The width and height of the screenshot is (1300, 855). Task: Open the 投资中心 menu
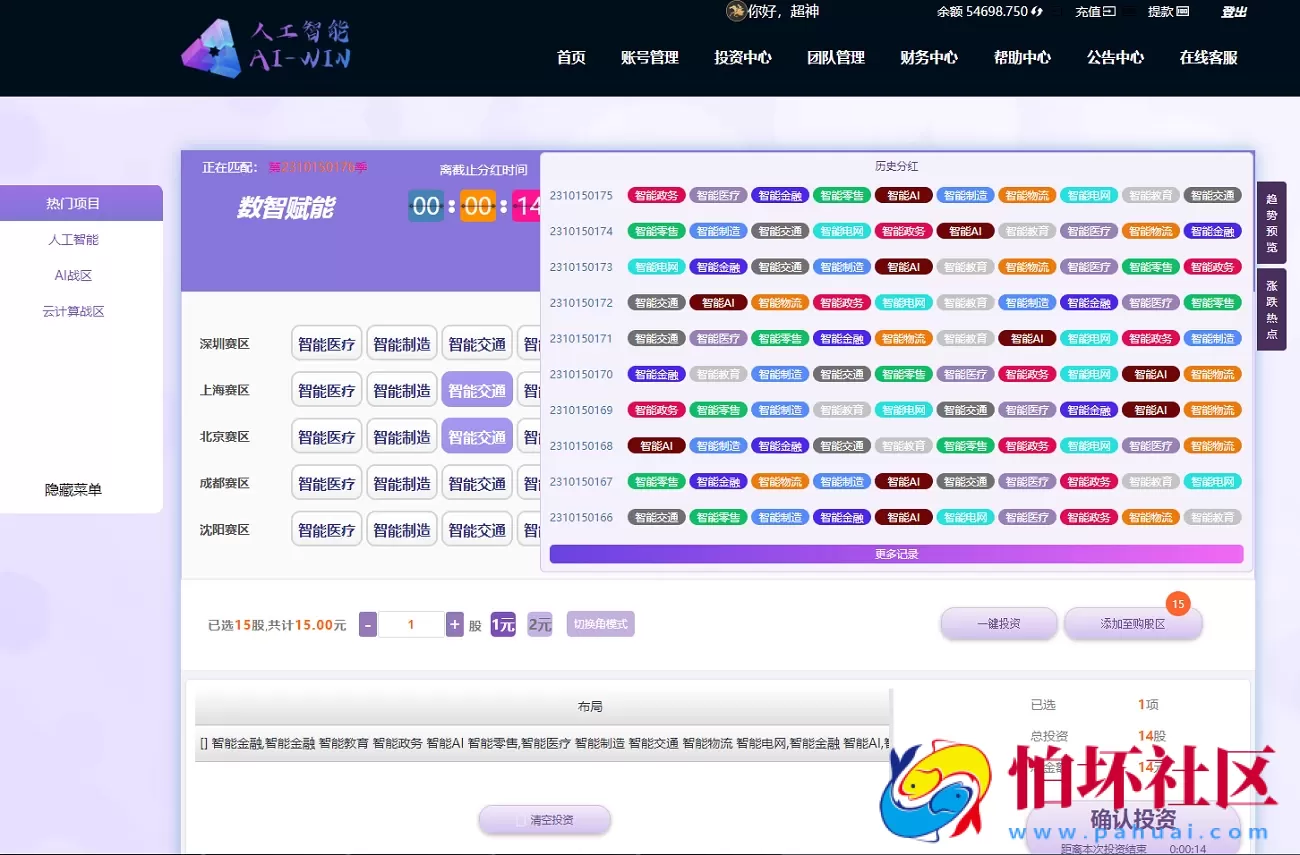click(x=742, y=58)
